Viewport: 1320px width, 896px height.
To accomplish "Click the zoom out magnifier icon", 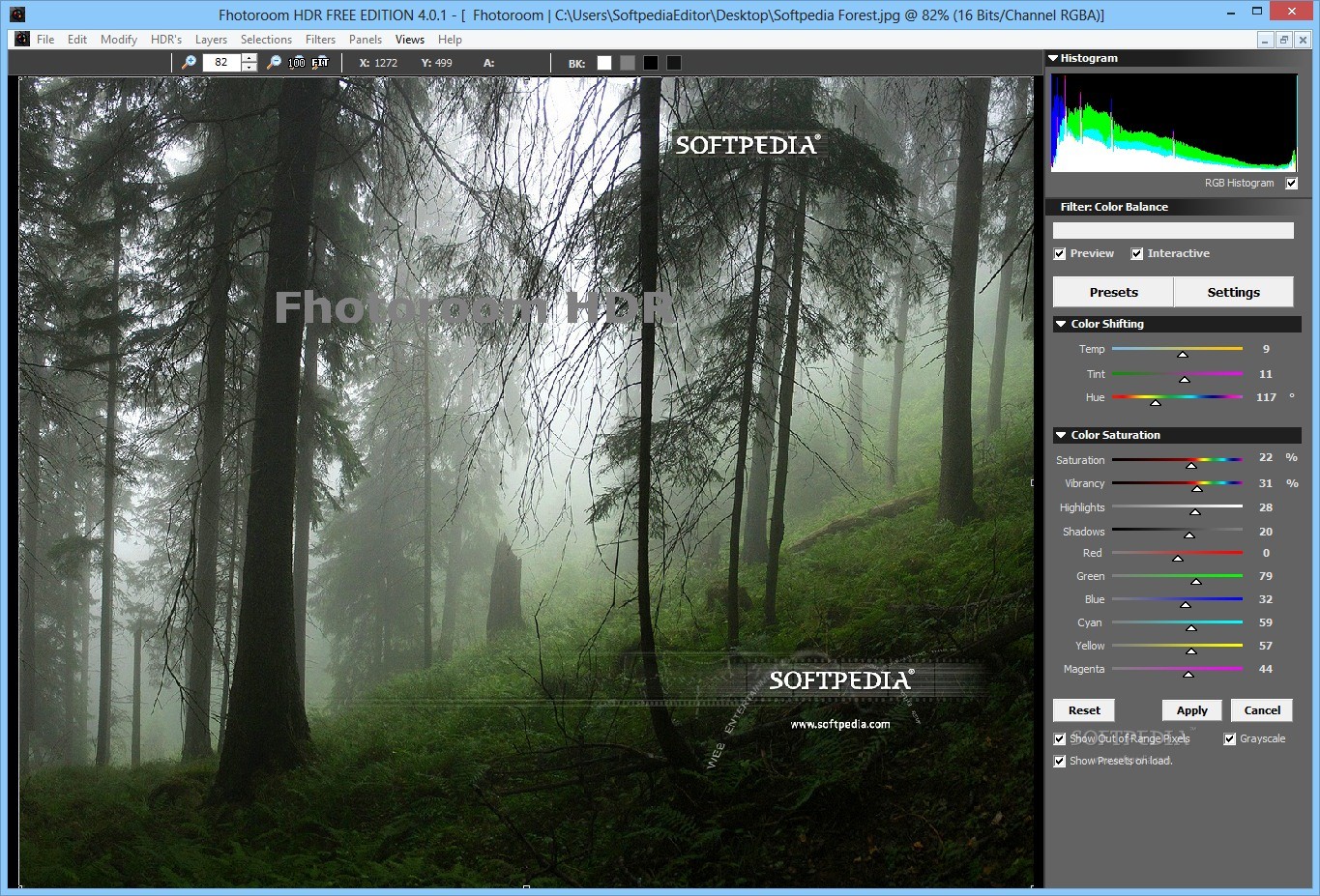I will click(274, 62).
